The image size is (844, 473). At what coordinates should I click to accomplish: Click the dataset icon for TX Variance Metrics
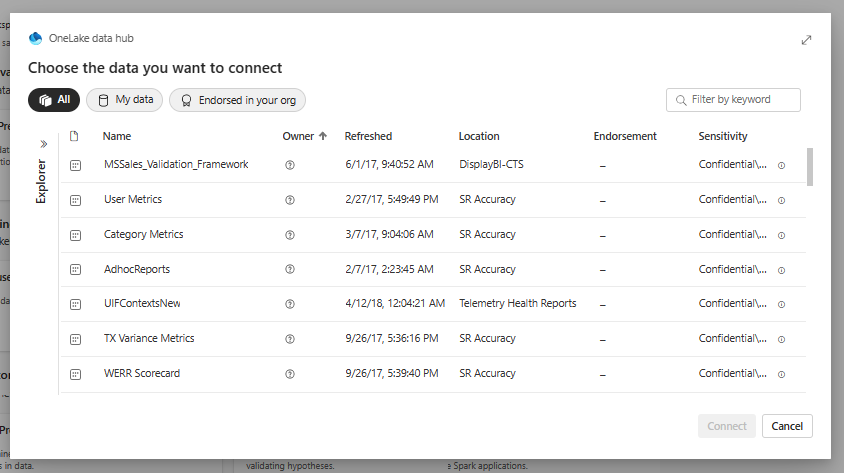point(75,339)
